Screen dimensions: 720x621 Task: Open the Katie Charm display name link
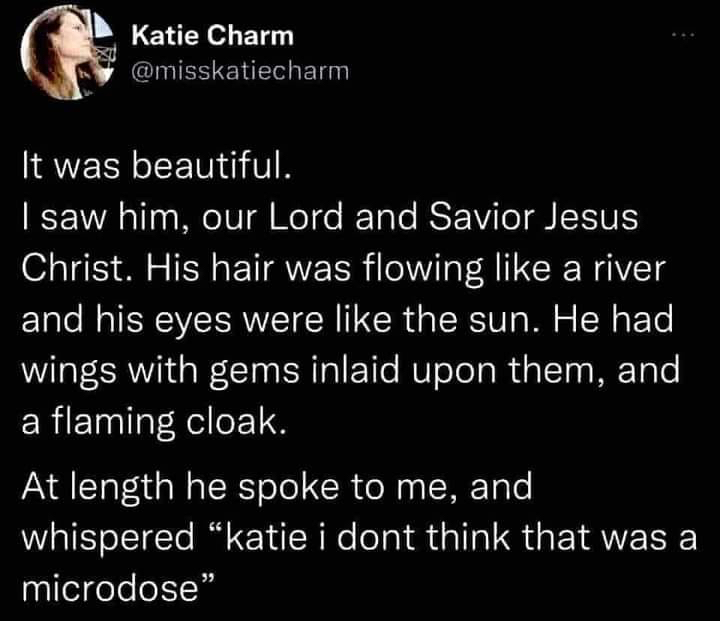[213, 37]
